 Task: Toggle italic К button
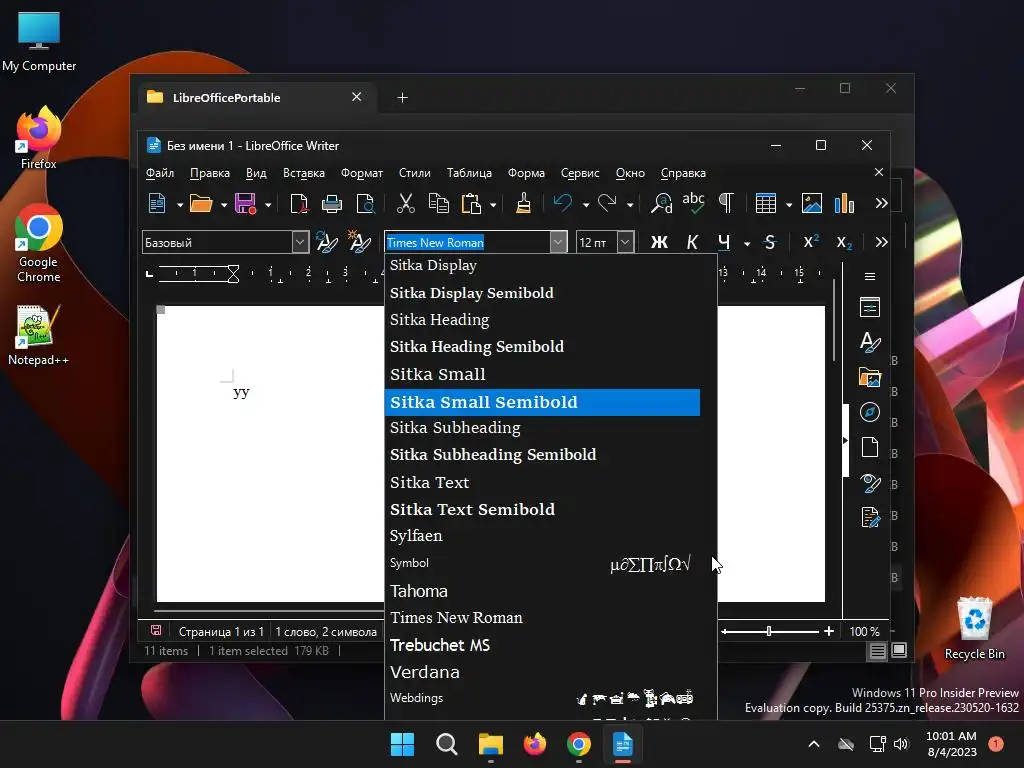692,242
